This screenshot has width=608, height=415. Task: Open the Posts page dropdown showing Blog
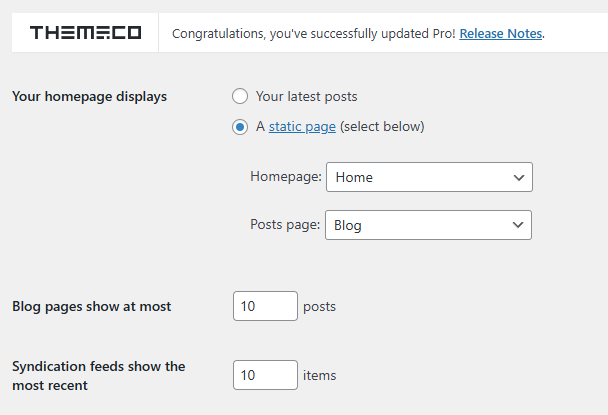point(420,225)
